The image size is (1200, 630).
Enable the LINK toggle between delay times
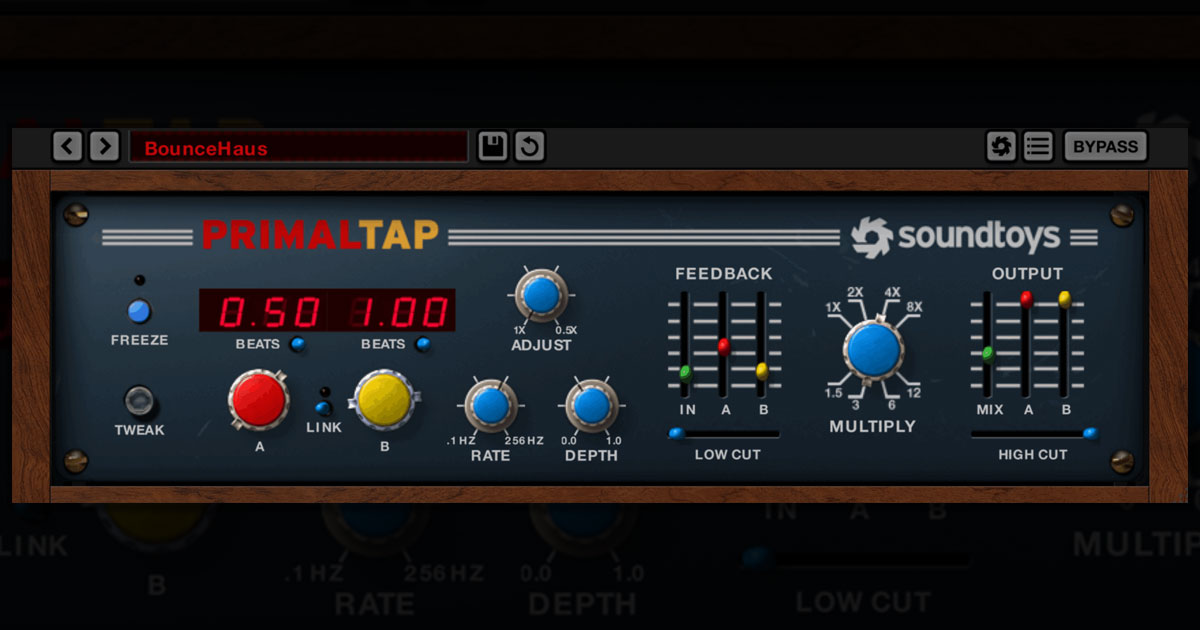[322, 407]
